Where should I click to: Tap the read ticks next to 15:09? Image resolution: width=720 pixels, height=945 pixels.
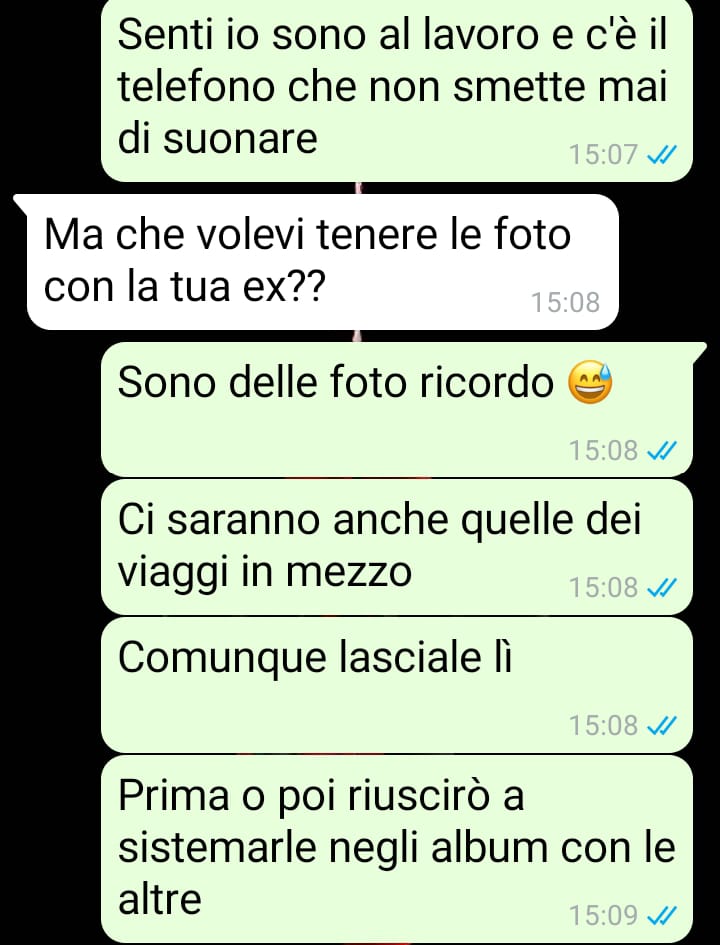pos(661,915)
